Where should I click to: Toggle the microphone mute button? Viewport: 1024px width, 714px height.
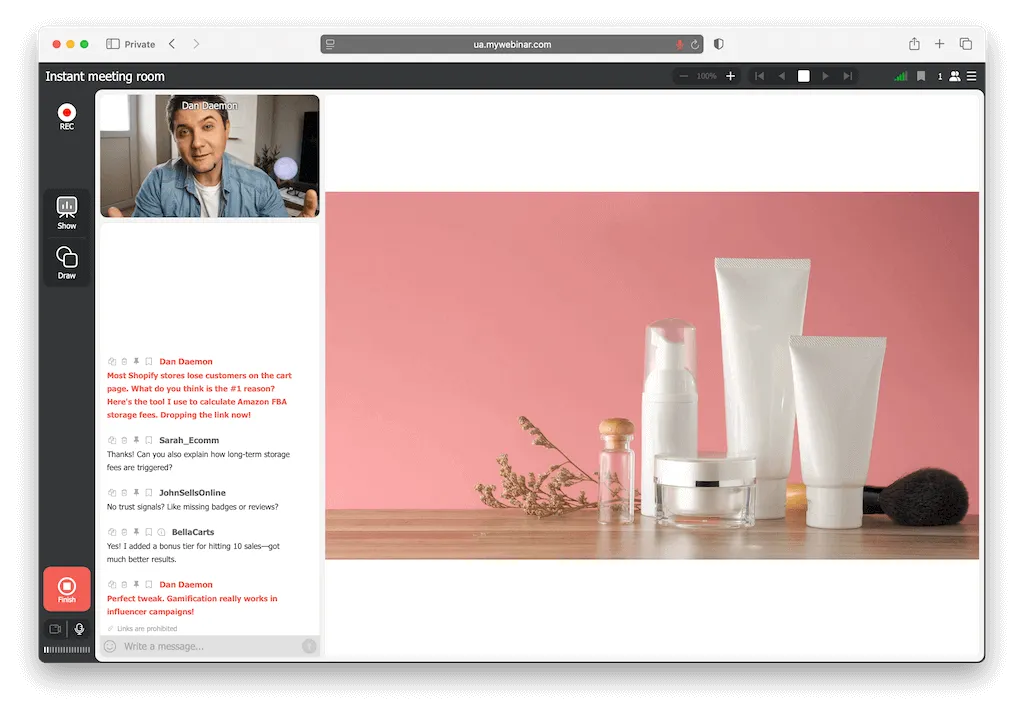79,628
